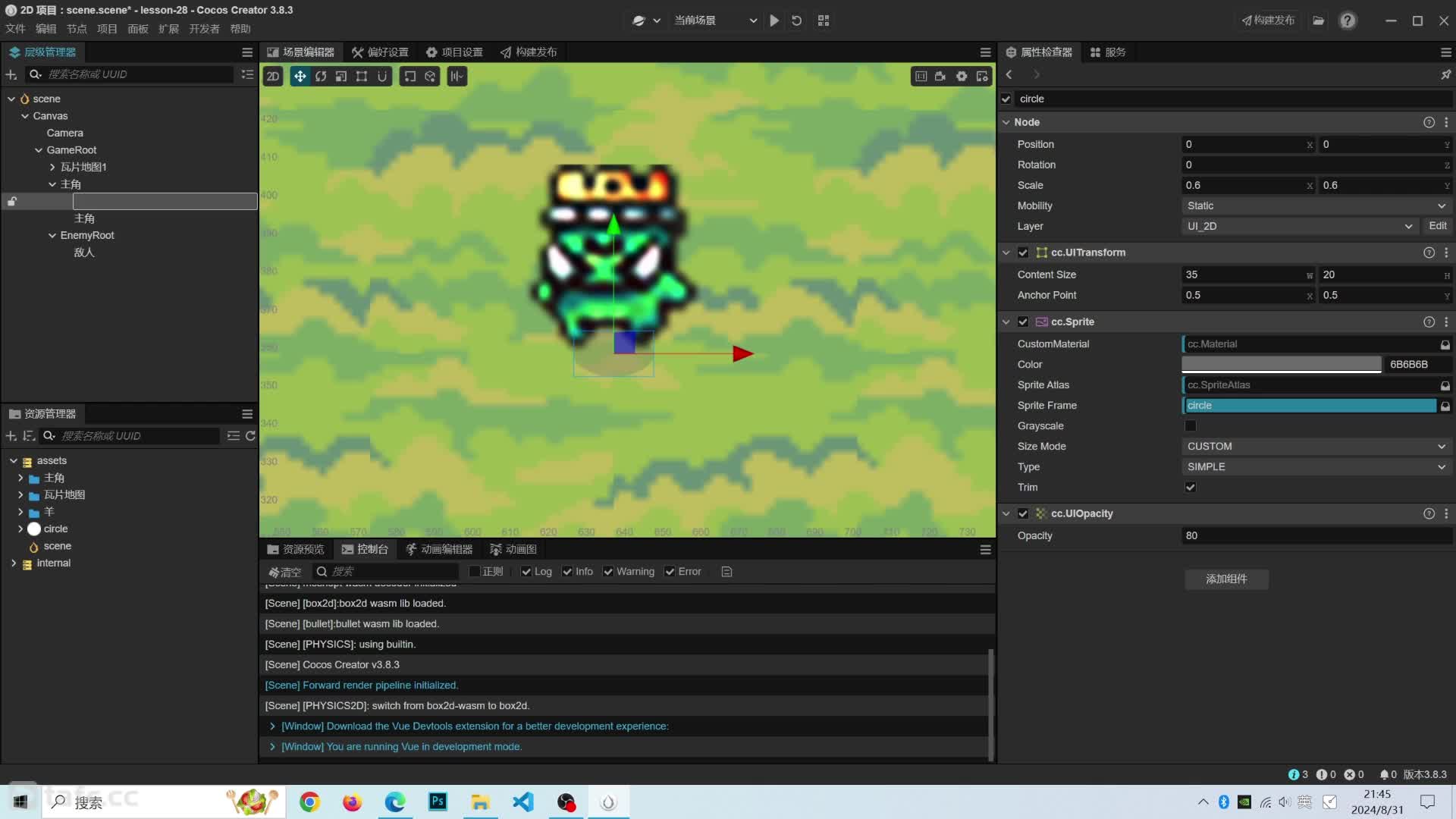This screenshot has width=1456, height=819.
Task: Switch to the 服务 tab in inspector
Action: [1108, 52]
